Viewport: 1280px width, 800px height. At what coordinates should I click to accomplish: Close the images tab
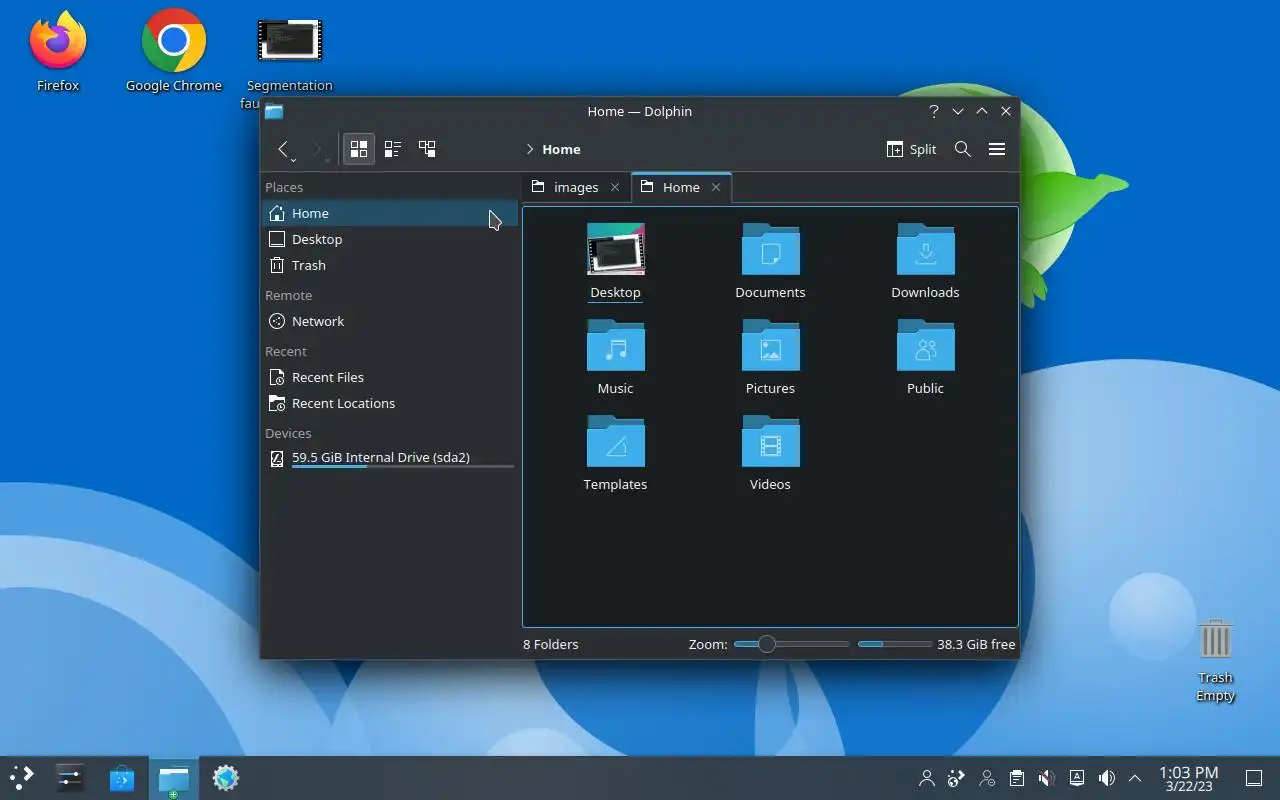coord(615,187)
